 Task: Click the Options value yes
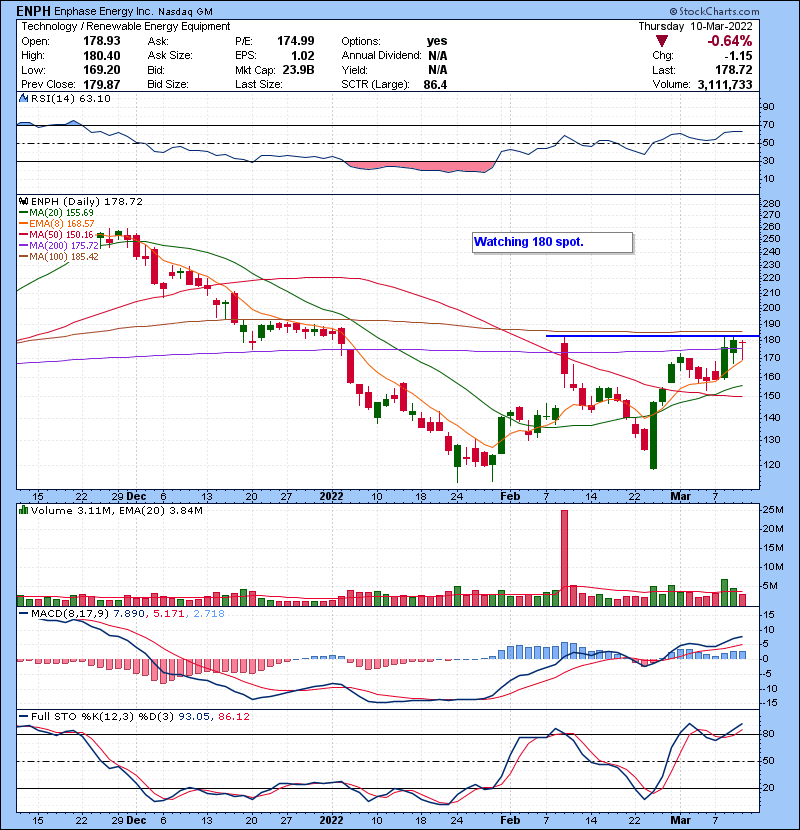(x=437, y=41)
